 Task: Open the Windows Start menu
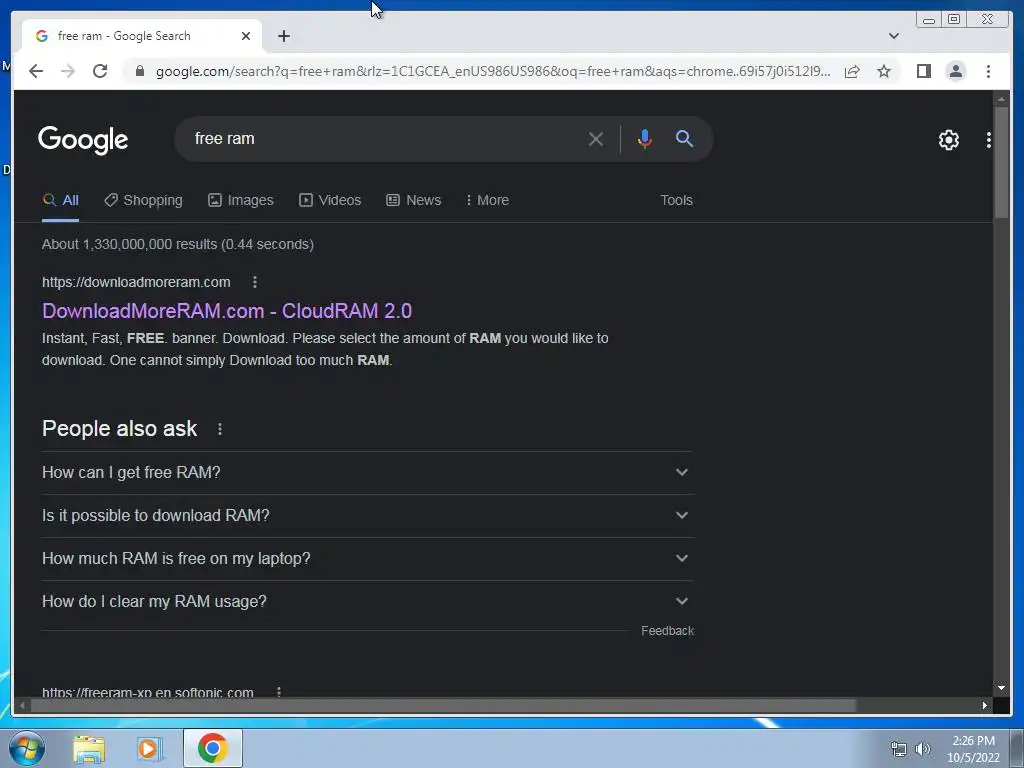27,748
